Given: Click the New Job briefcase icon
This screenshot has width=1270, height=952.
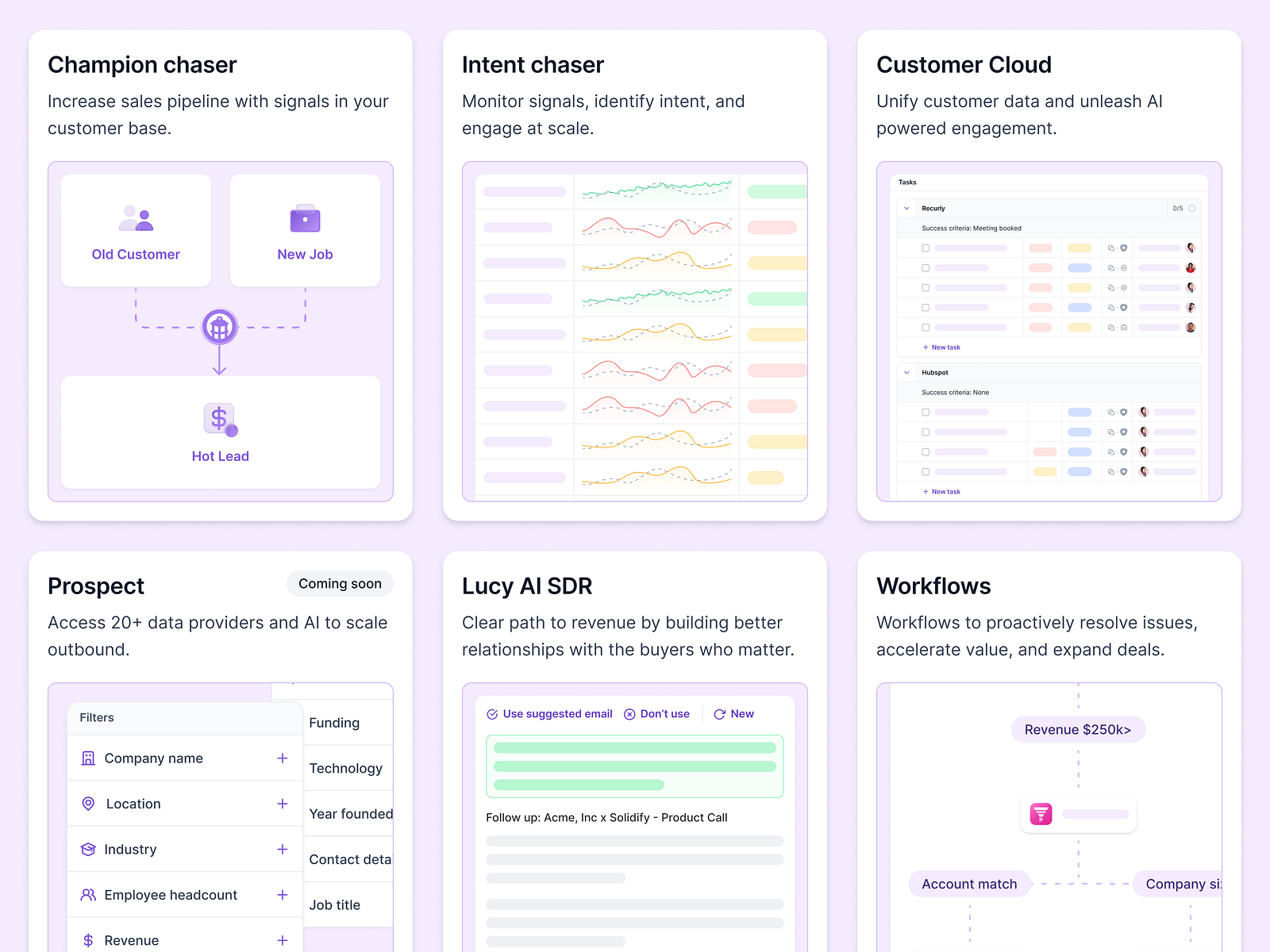Looking at the screenshot, I should (x=305, y=217).
